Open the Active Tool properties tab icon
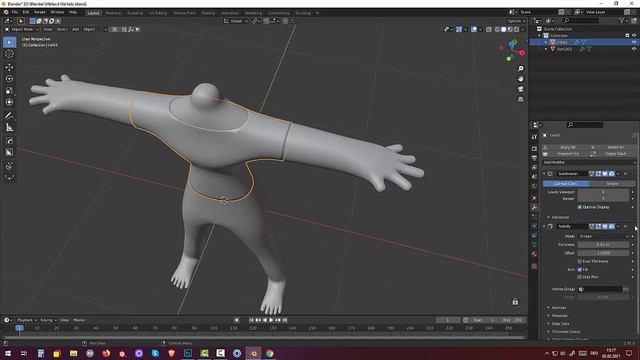This screenshot has width=640, height=360. point(534,137)
